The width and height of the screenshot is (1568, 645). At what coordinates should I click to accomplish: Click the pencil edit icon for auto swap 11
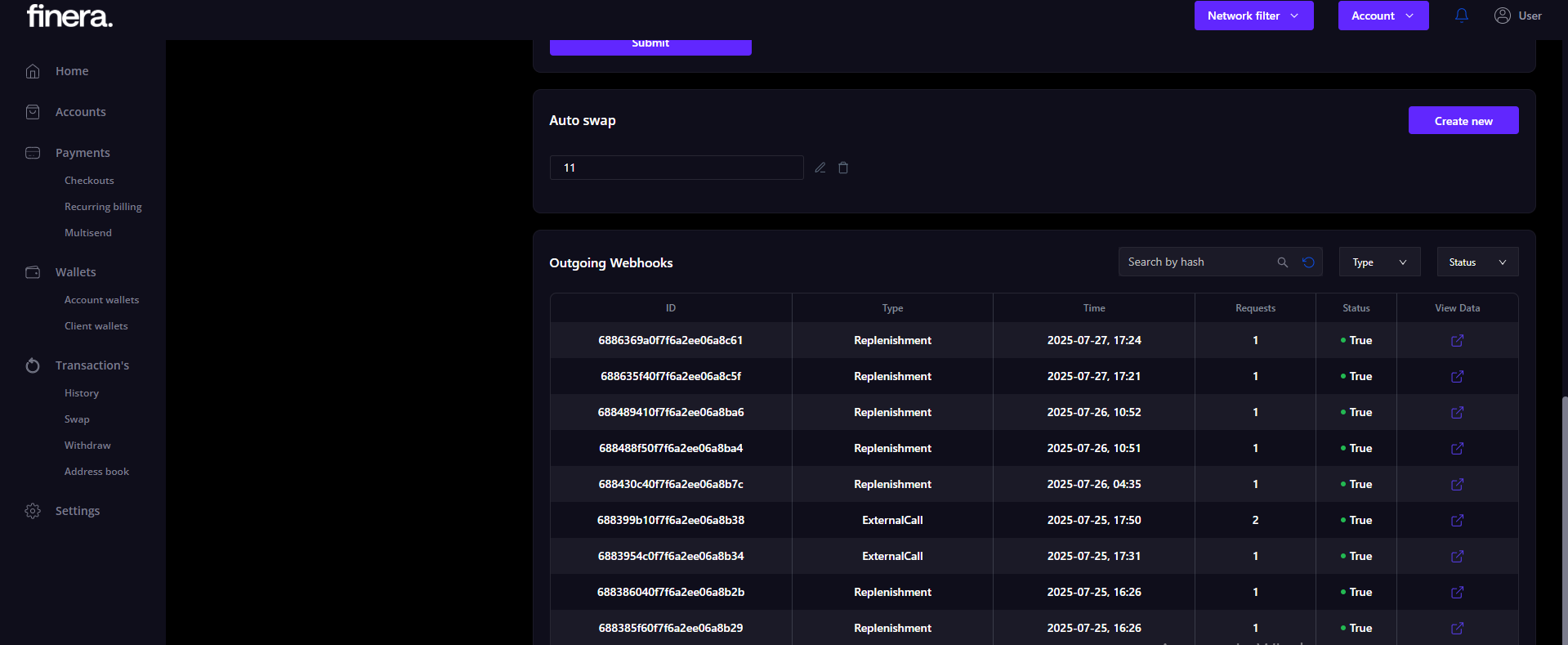point(820,168)
